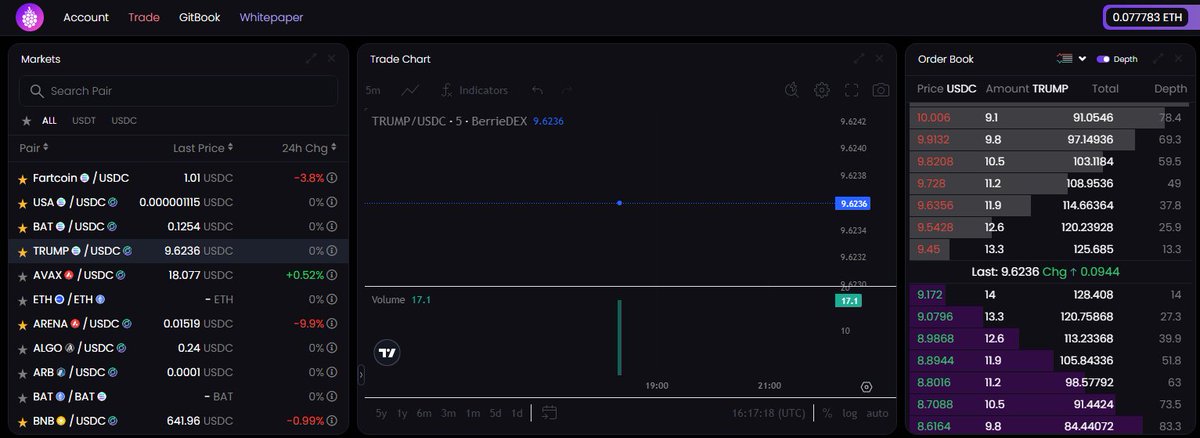The height and width of the screenshot is (438, 1200).
Task: Select the BNB/USDC market pair
Action: click(179, 421)
